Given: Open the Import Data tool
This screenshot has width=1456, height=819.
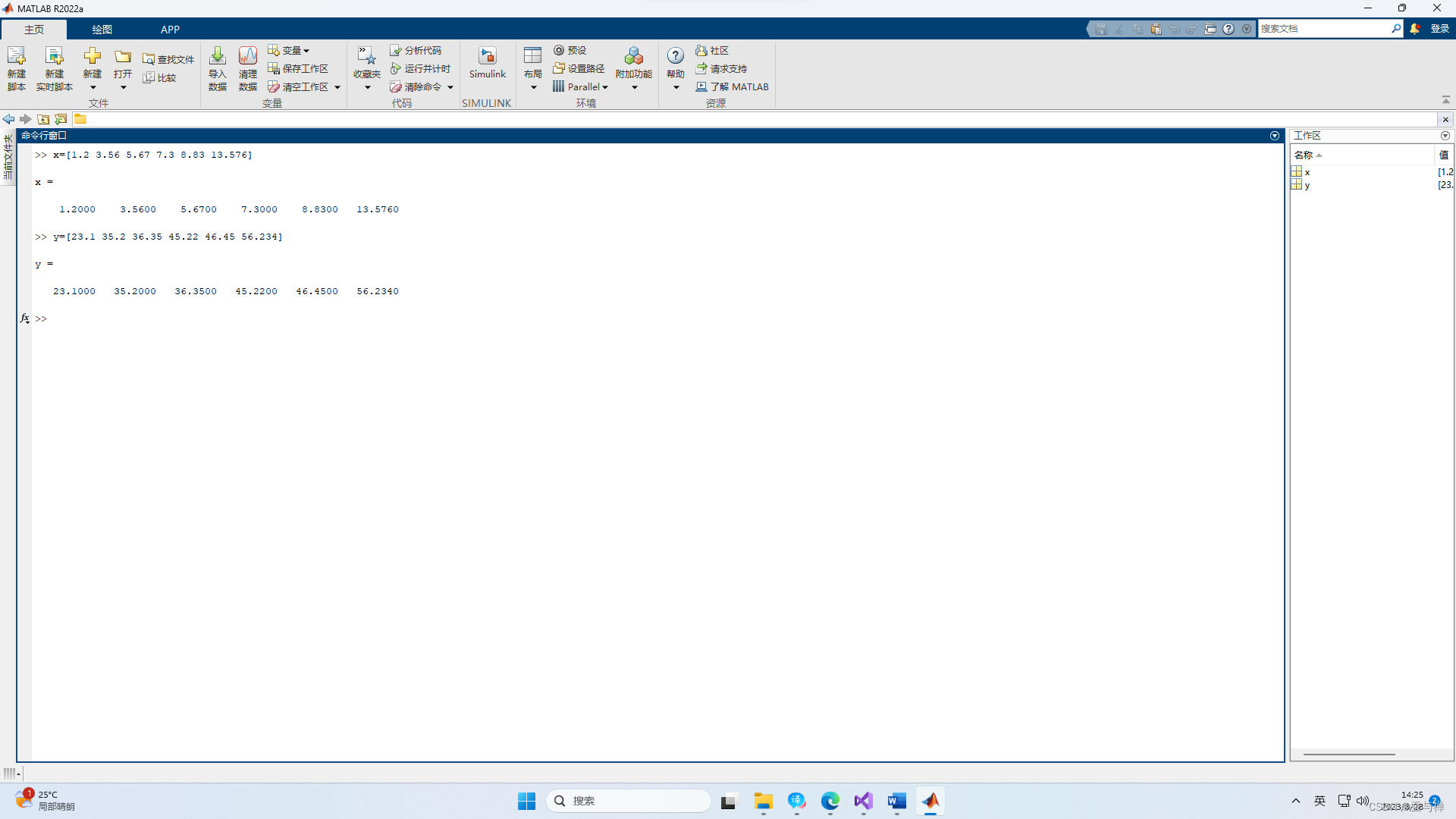Looking at the screenshot, I should pyautogui.click(x=218, y=57).
